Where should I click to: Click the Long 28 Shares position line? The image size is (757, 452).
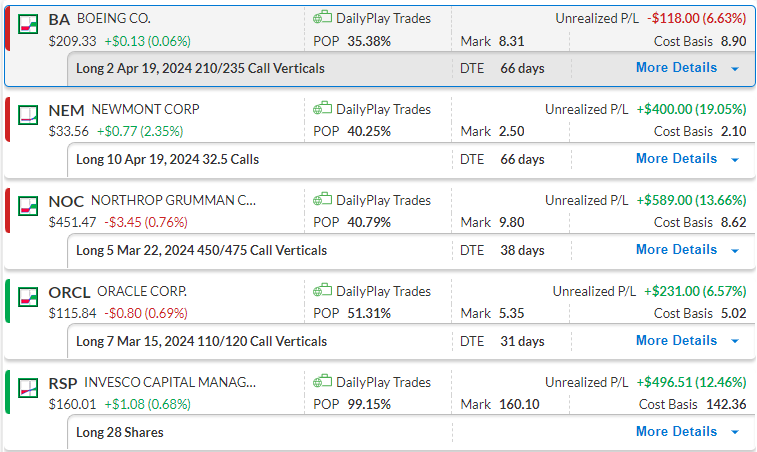120,432
